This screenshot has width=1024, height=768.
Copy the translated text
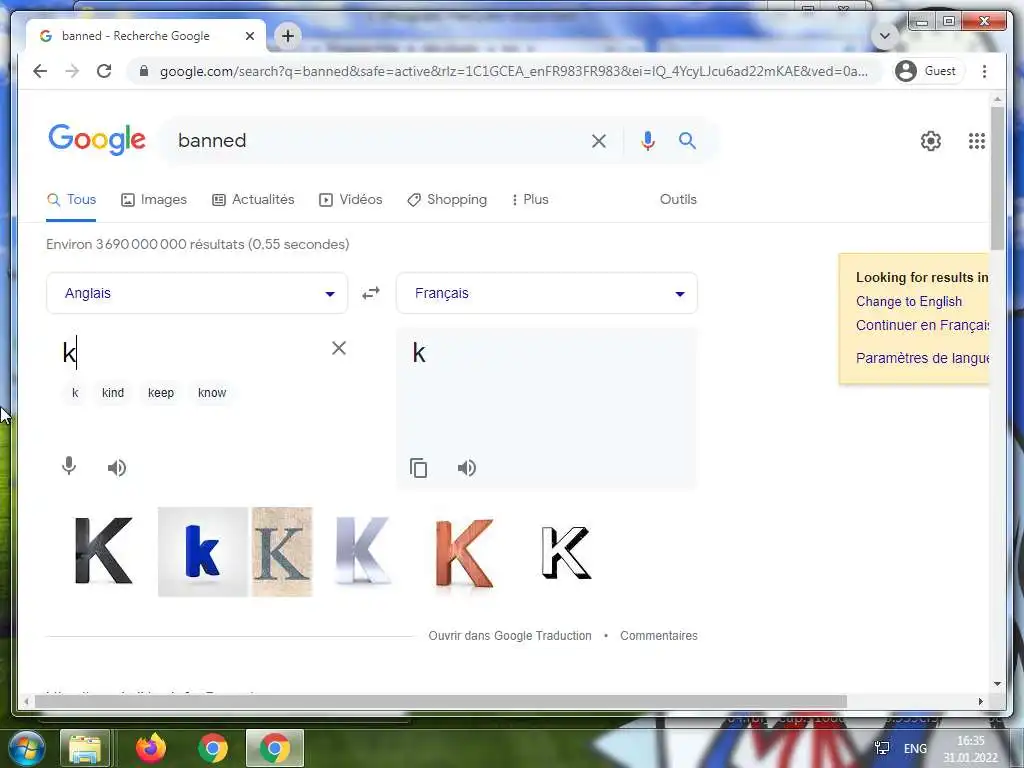click(419, 468)
